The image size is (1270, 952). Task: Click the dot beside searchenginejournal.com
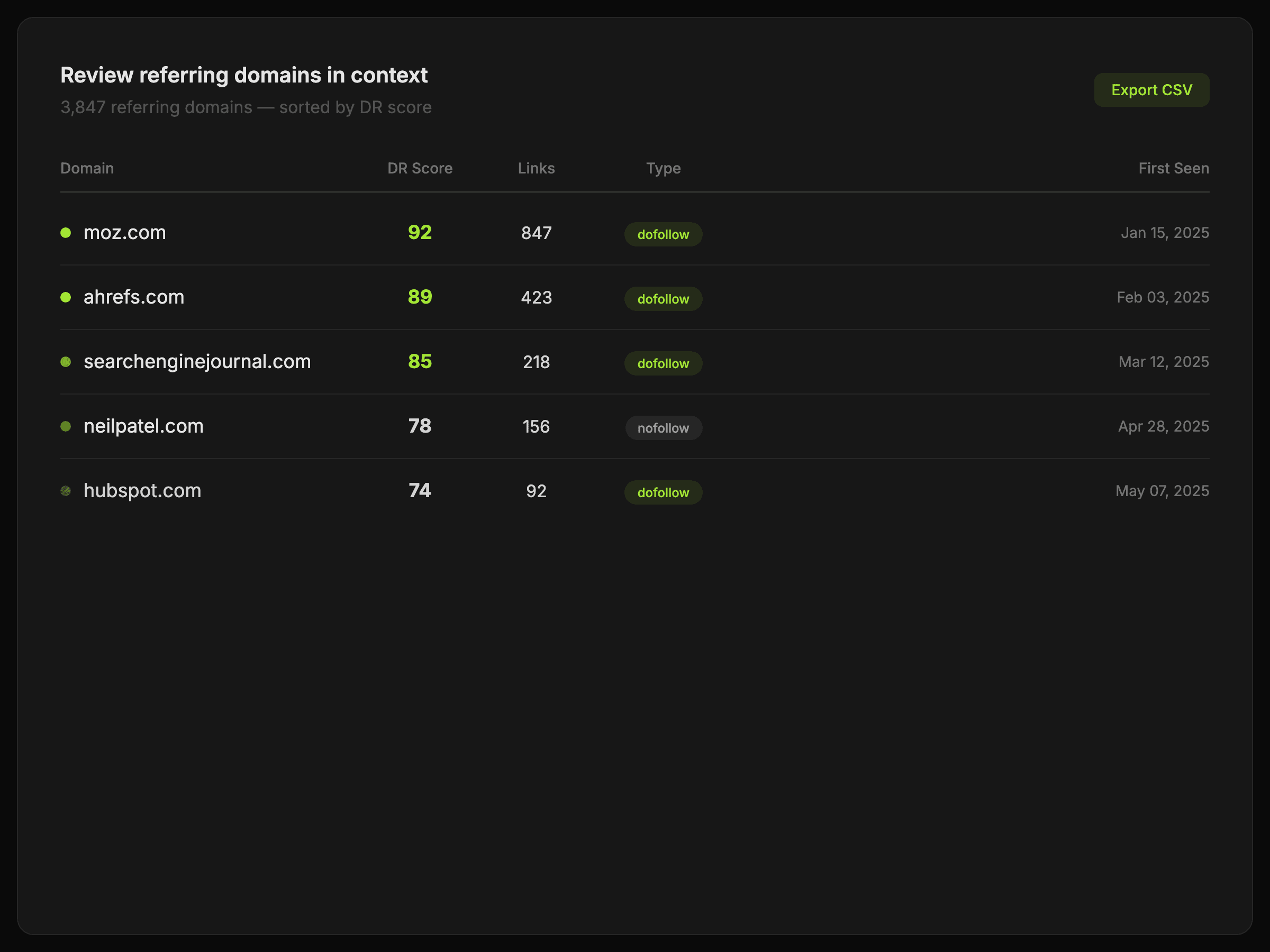pos(66,362)
